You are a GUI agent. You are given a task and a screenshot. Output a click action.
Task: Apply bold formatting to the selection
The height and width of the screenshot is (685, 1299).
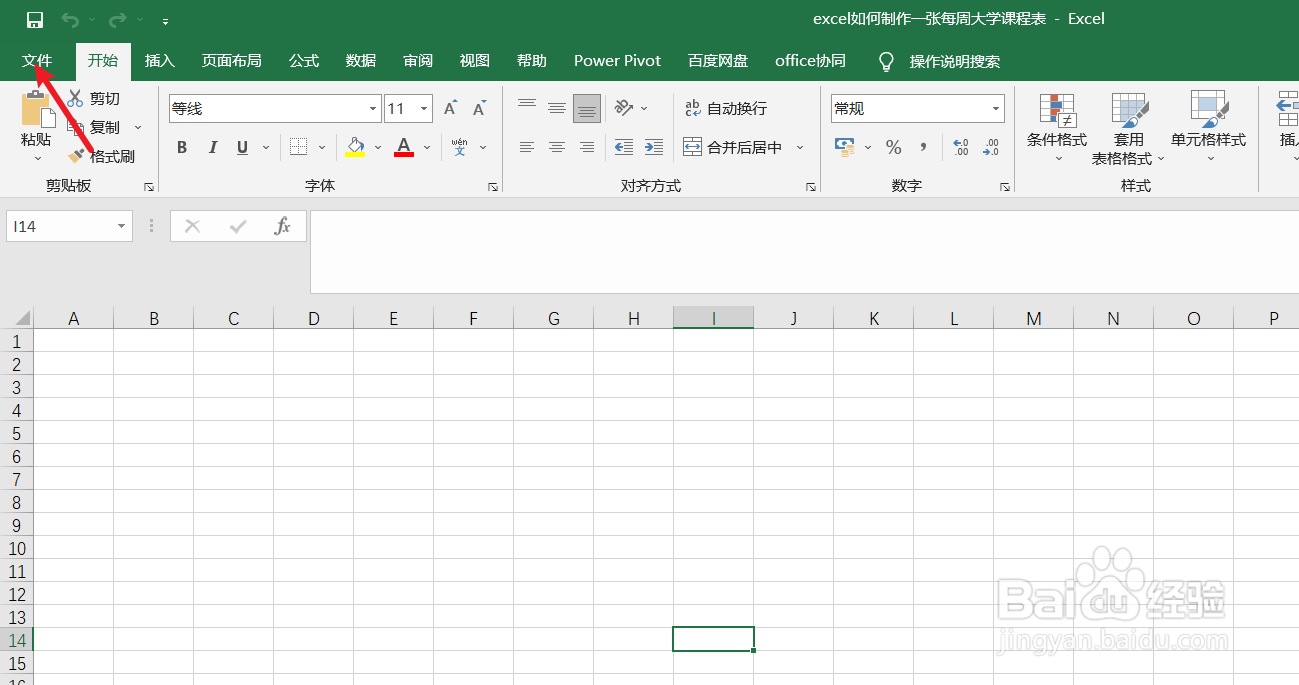[181, 146]
